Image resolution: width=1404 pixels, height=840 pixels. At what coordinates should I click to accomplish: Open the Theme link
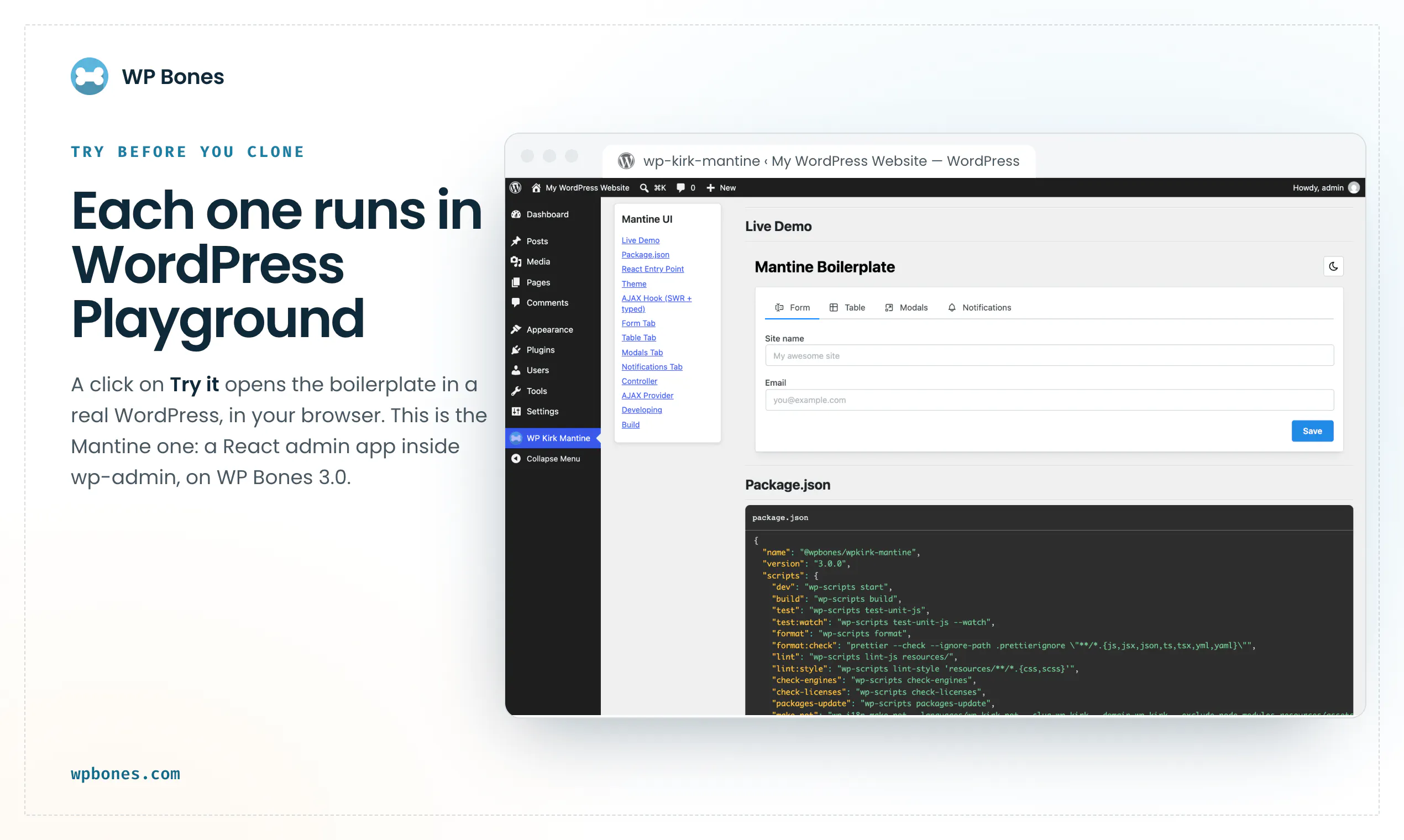coord(634,283)
